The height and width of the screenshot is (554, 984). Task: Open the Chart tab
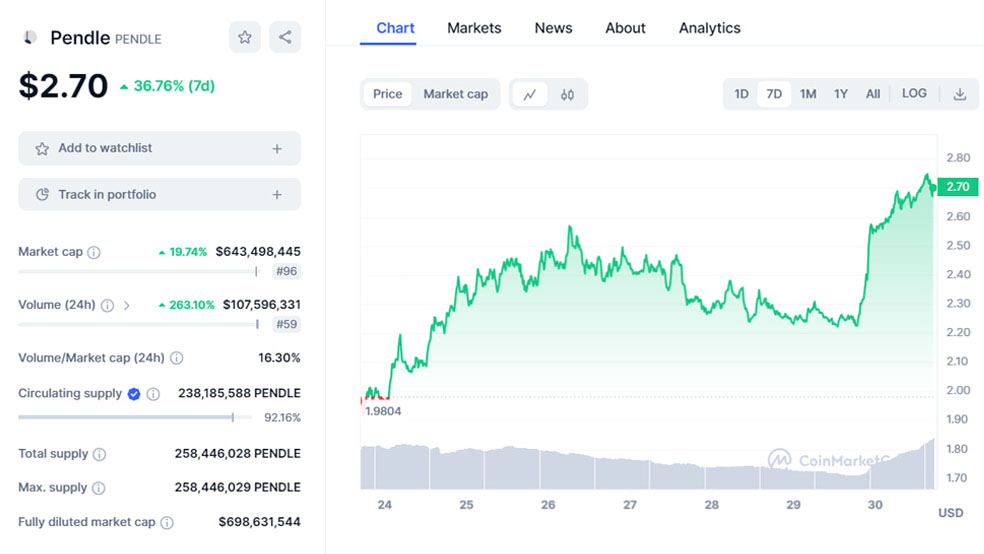pos(395,28)
